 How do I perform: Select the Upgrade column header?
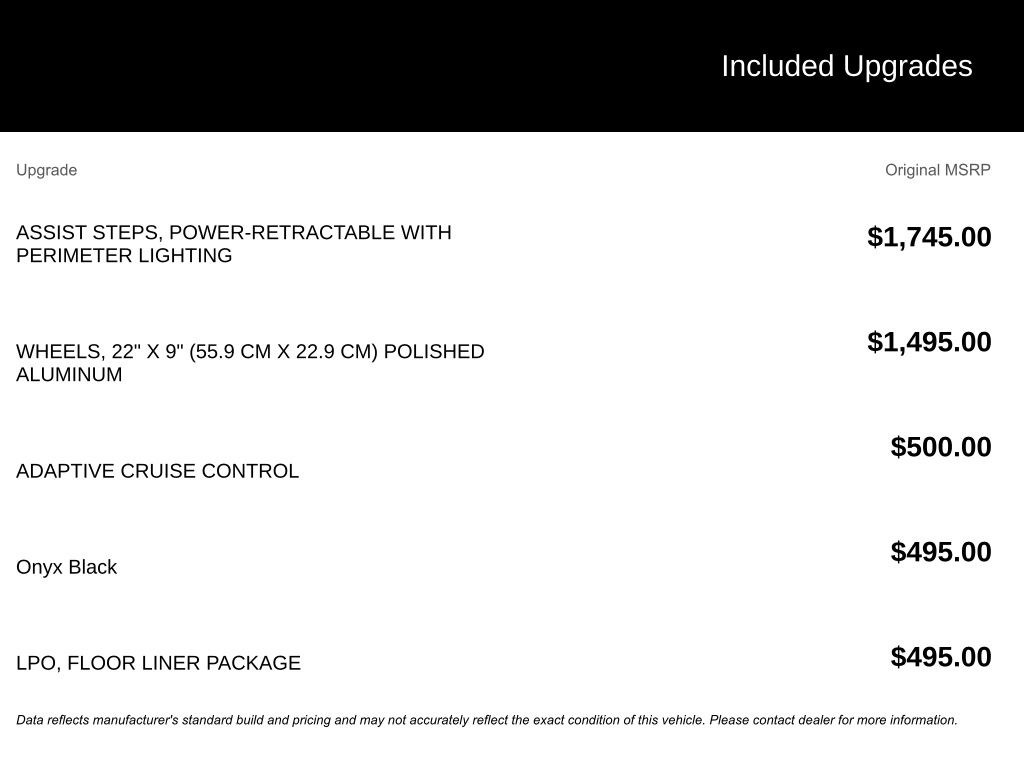[46, 170]
